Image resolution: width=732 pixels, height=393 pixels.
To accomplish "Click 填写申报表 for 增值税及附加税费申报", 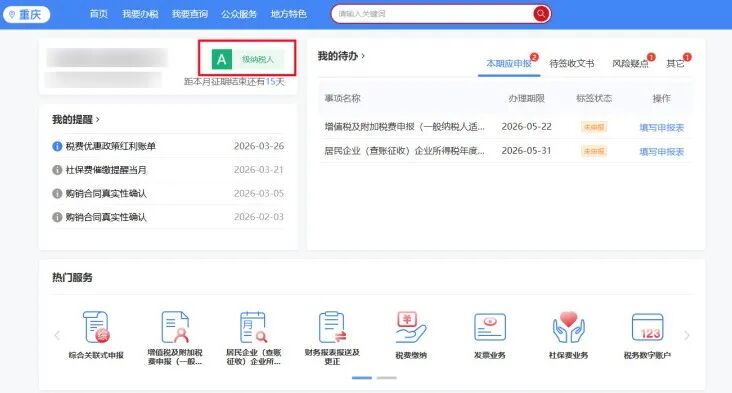I will click(662, 127).
